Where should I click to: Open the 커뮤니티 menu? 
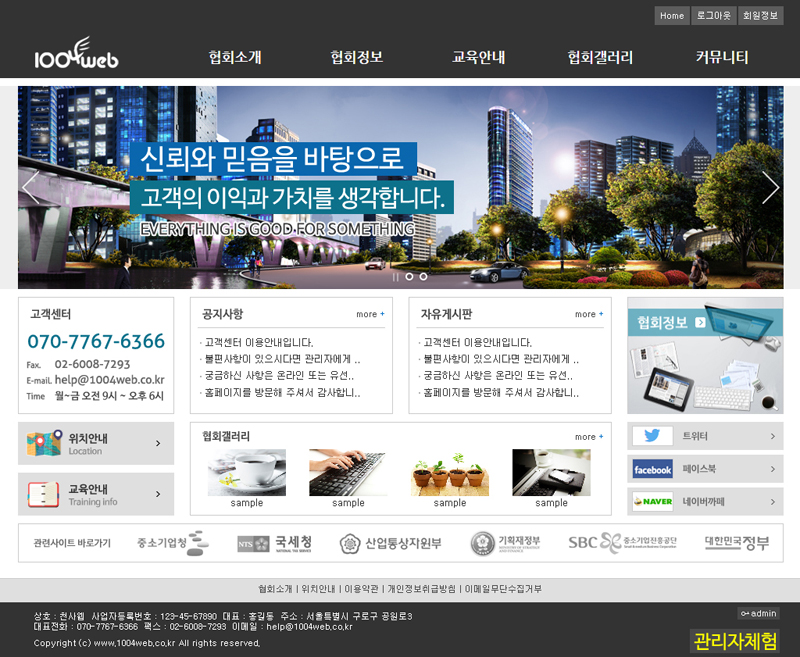(x=722, y=57)
